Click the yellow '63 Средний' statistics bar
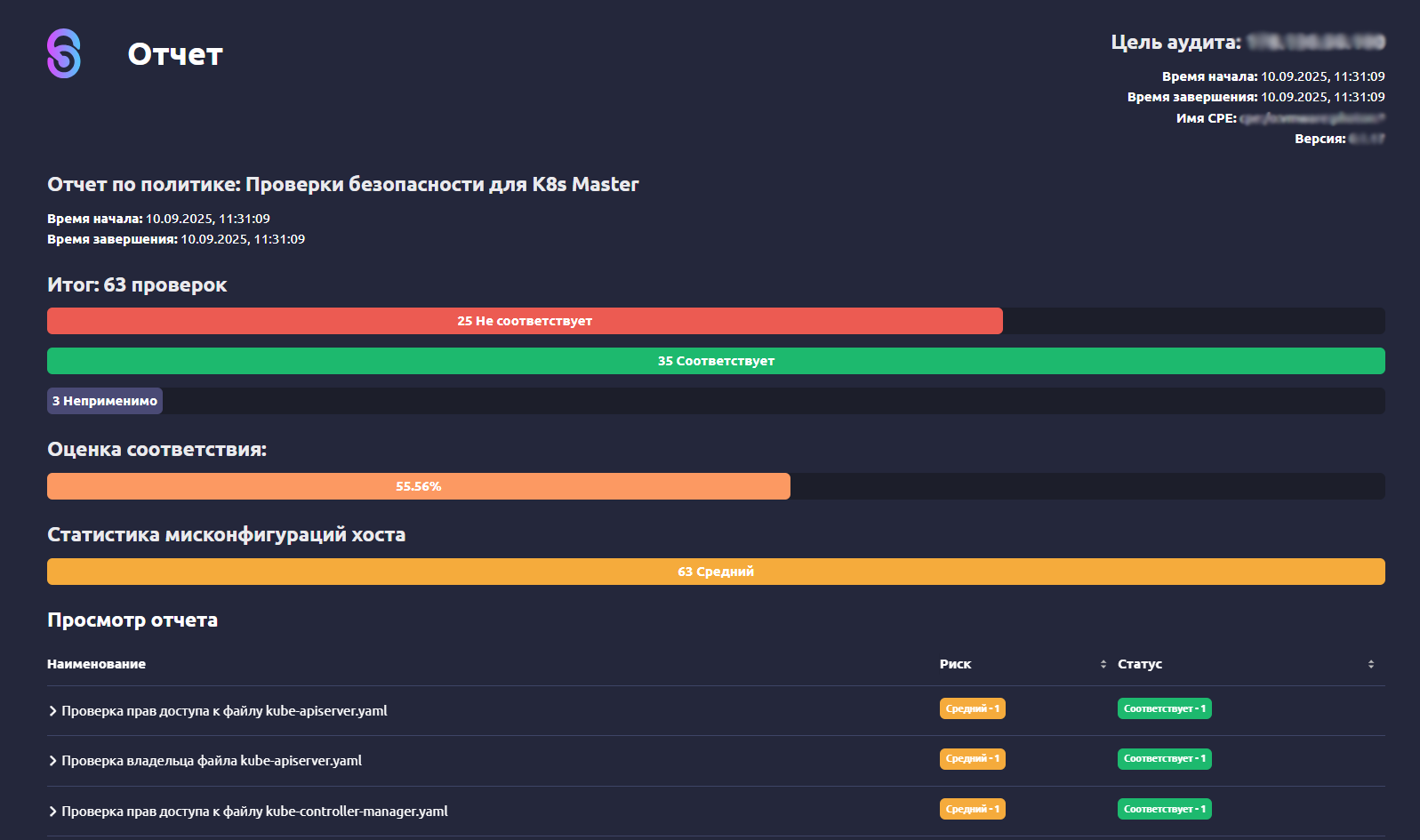 coord(716,572)
